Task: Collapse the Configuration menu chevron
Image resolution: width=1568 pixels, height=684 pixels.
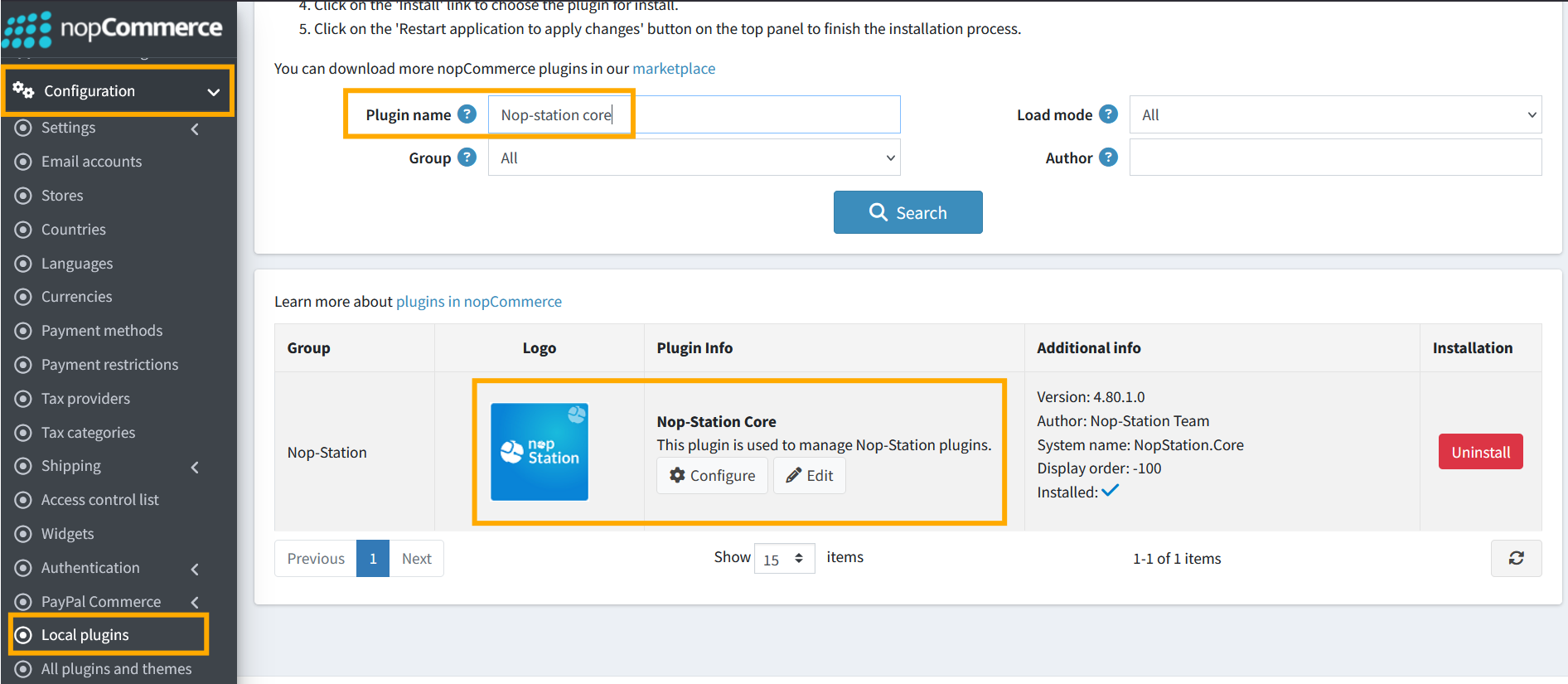Action: [x=214, y=91]
